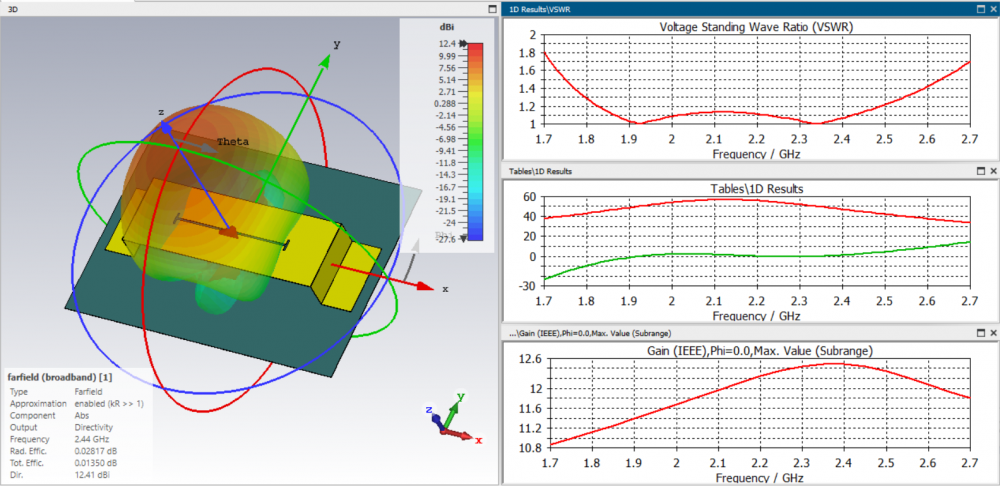Close the 1D Results\VSWR window

click(993, 10)
